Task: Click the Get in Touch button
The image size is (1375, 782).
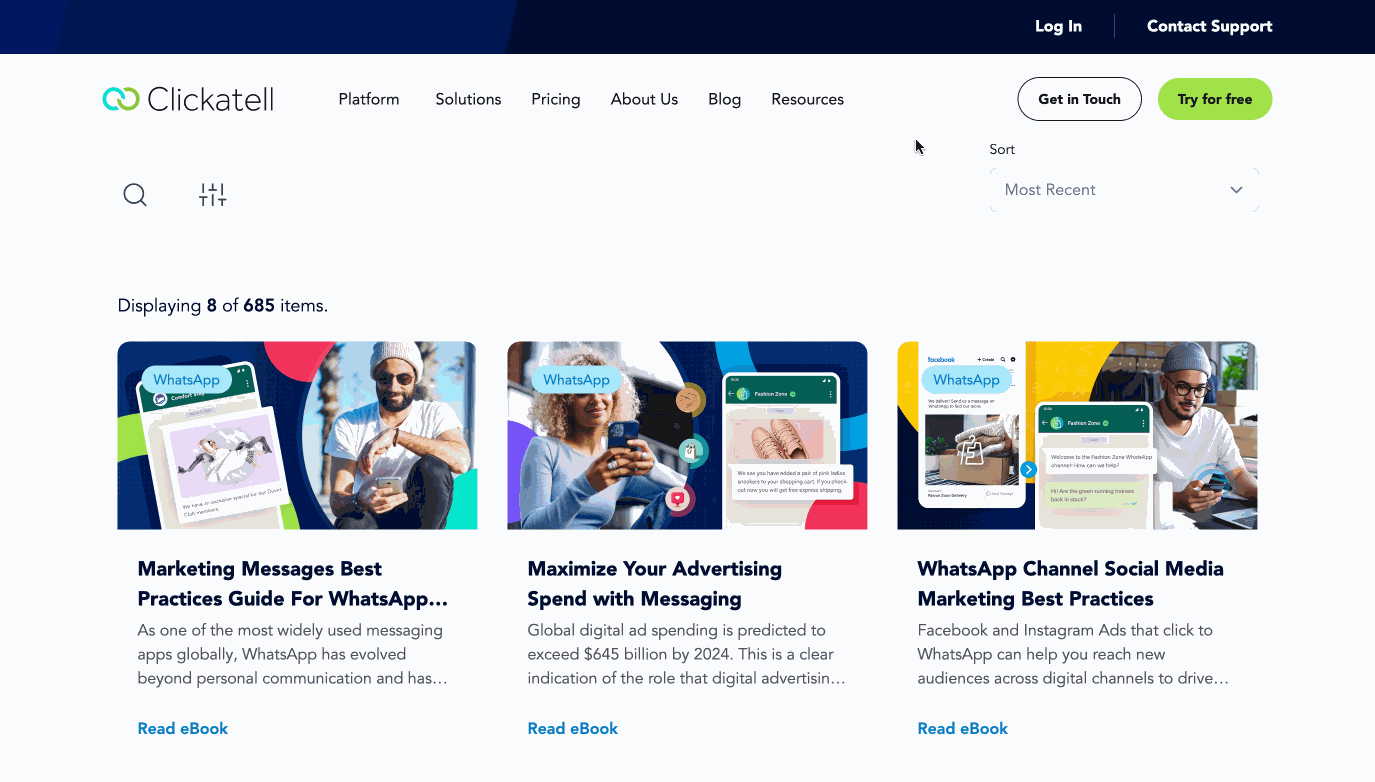Action: [x=1079, y=99]
